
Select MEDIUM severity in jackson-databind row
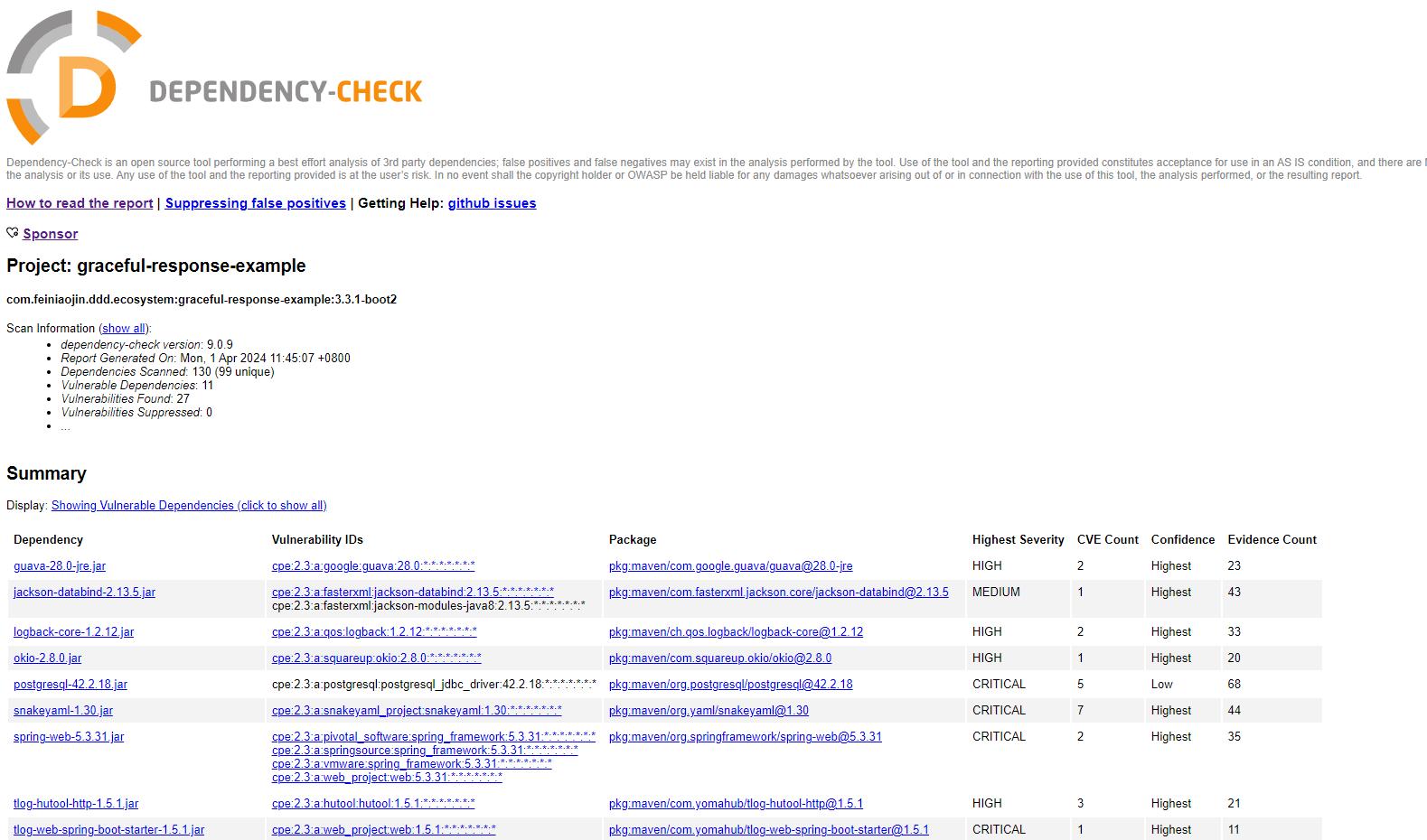tap(996, 593)
